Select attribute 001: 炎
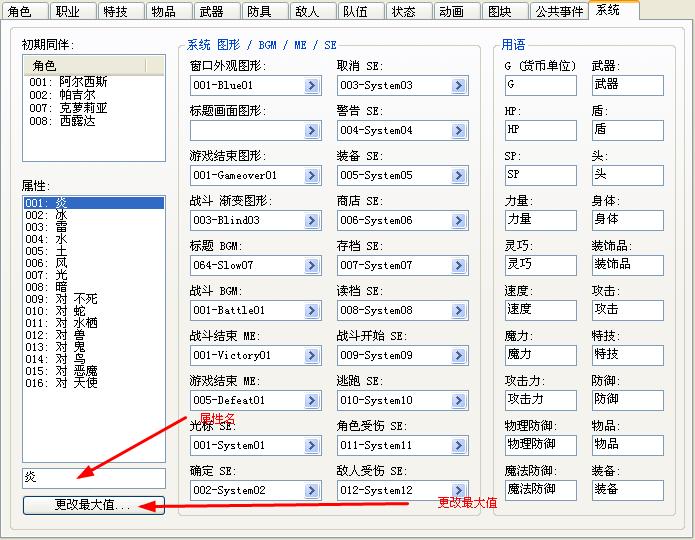Viewport: 695px width, 540px height. click(x=94, y=203)
